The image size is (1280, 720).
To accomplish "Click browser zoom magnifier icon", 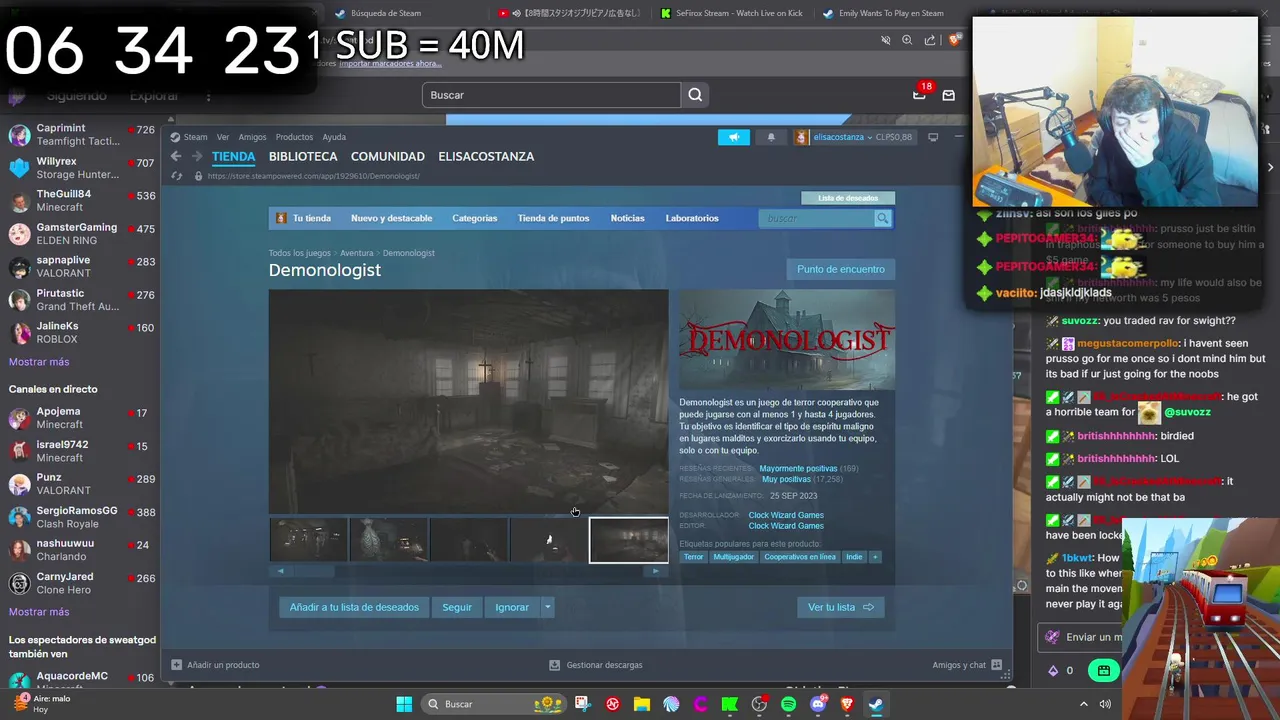I will coord(907,40).
